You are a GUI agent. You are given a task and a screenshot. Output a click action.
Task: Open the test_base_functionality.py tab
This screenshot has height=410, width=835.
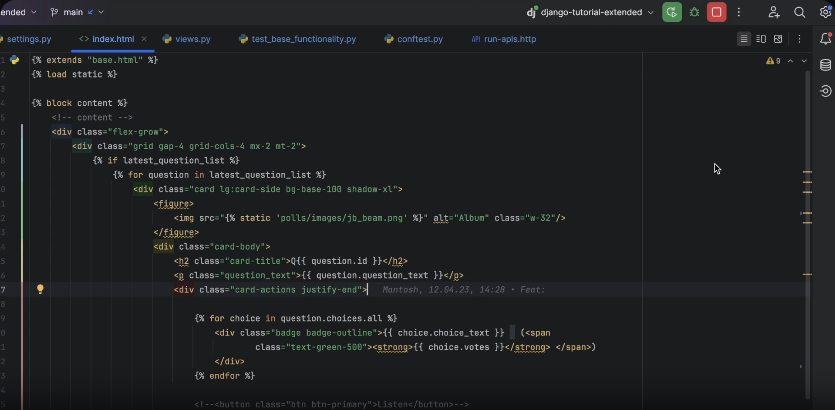click(x=303, y=39)
